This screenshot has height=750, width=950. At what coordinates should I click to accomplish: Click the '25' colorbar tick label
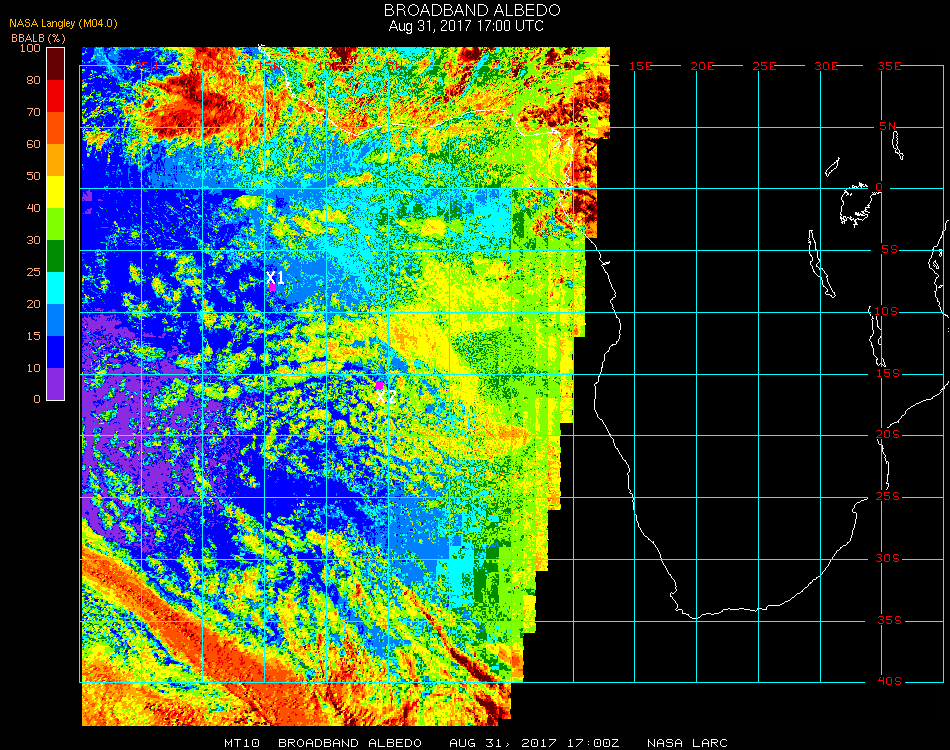[x=33, y=272]
